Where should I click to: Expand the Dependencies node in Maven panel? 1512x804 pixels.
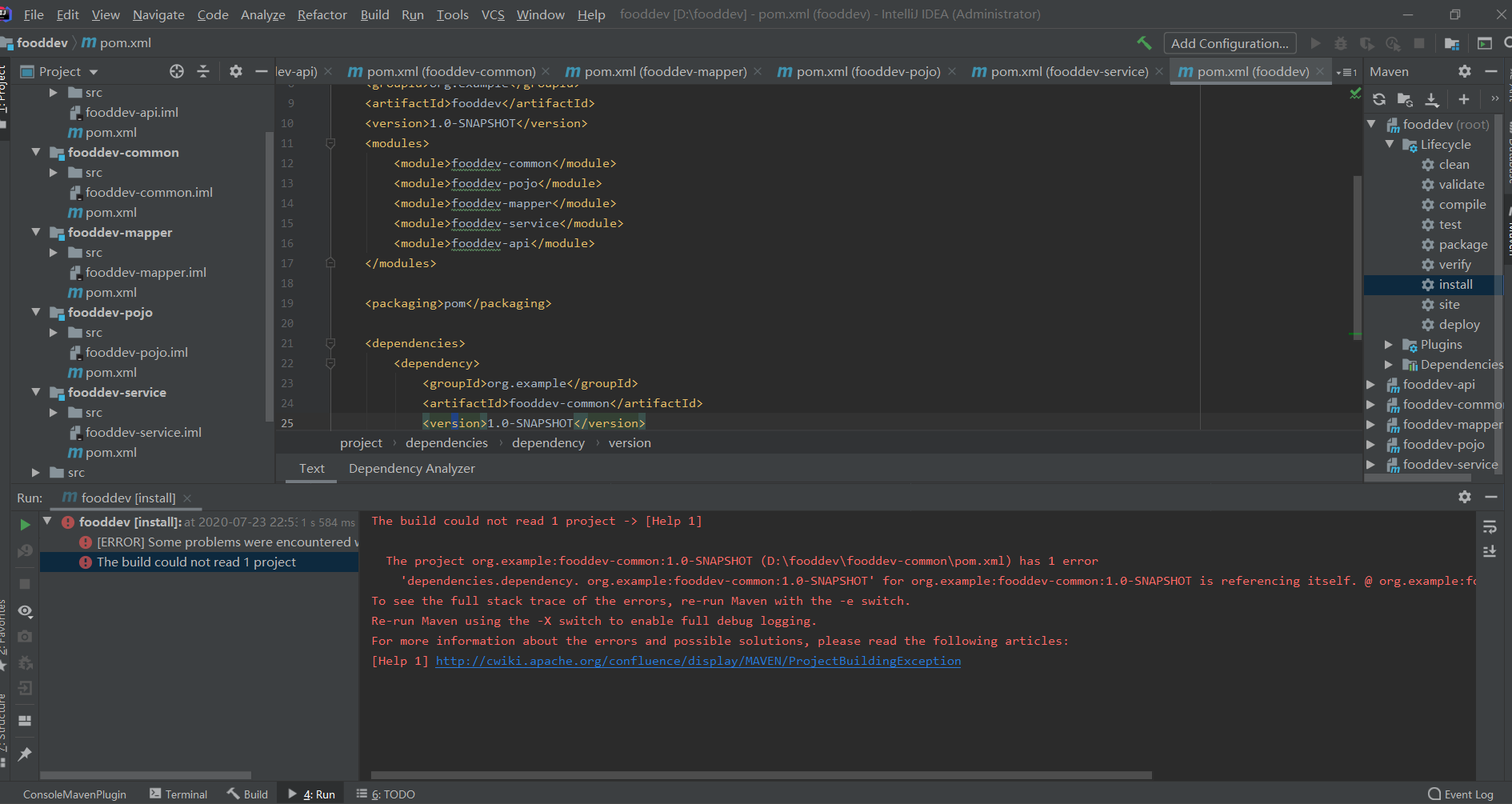[1389, 364]
